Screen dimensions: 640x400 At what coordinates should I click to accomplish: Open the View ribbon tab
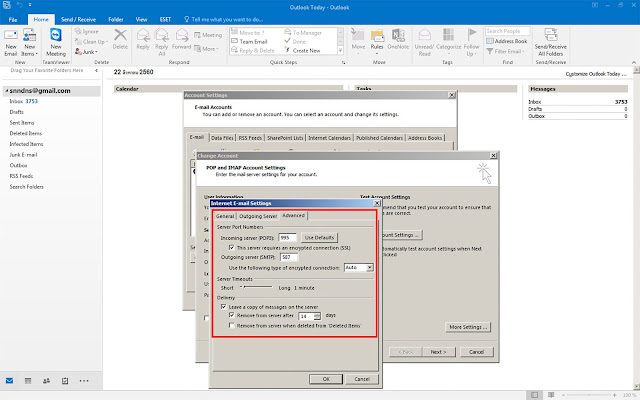click(x=142, y=20)
